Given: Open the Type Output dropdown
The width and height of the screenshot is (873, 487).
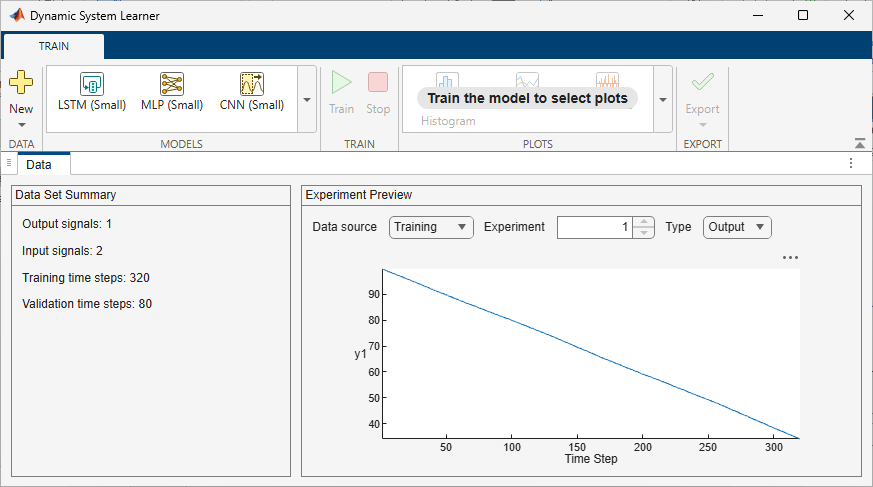Looking at the screenshot, I should pyautogui.click(x=737, y=227).
